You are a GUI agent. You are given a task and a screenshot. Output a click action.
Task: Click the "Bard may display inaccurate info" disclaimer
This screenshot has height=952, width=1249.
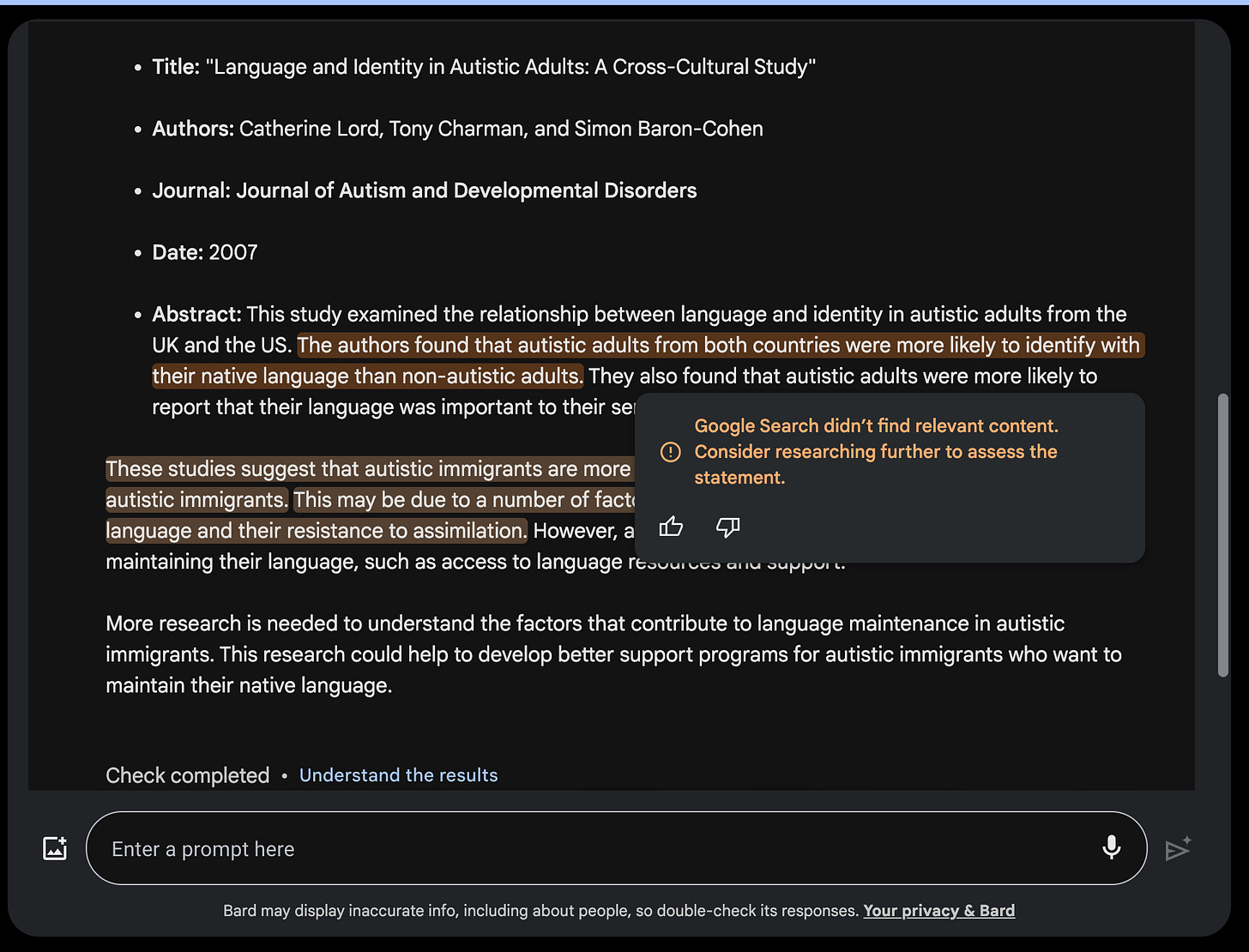(x=540, y=911)
